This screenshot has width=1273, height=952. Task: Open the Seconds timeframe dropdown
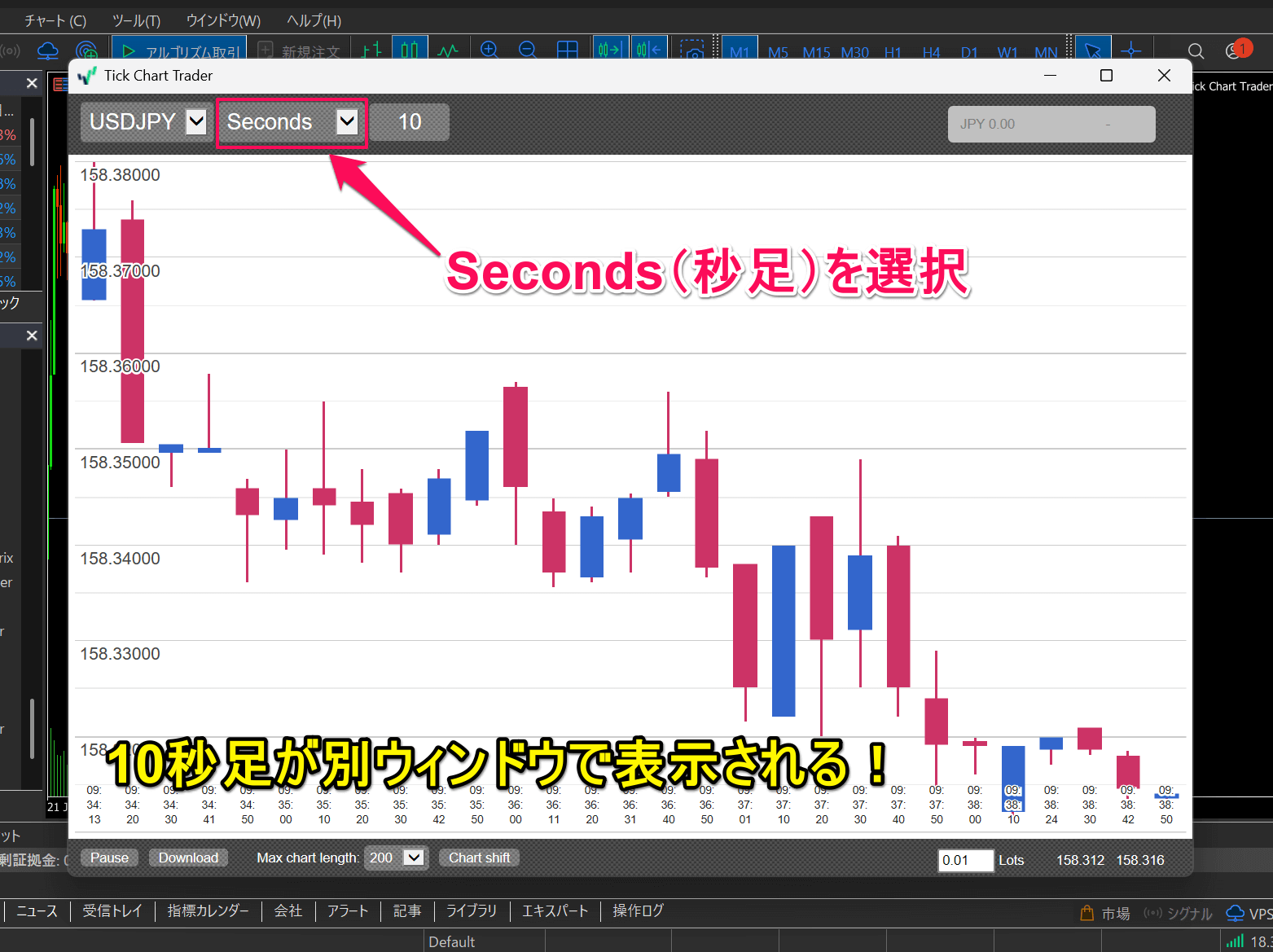pyautogui.click(x=347, y=121)
